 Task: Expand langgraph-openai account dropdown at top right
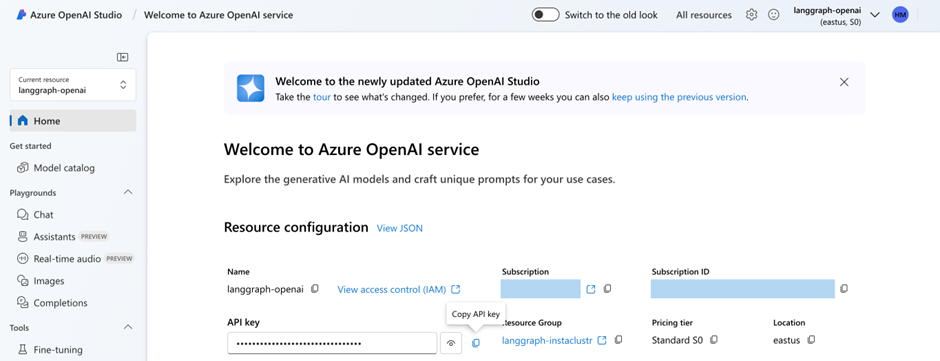[875, 15]
